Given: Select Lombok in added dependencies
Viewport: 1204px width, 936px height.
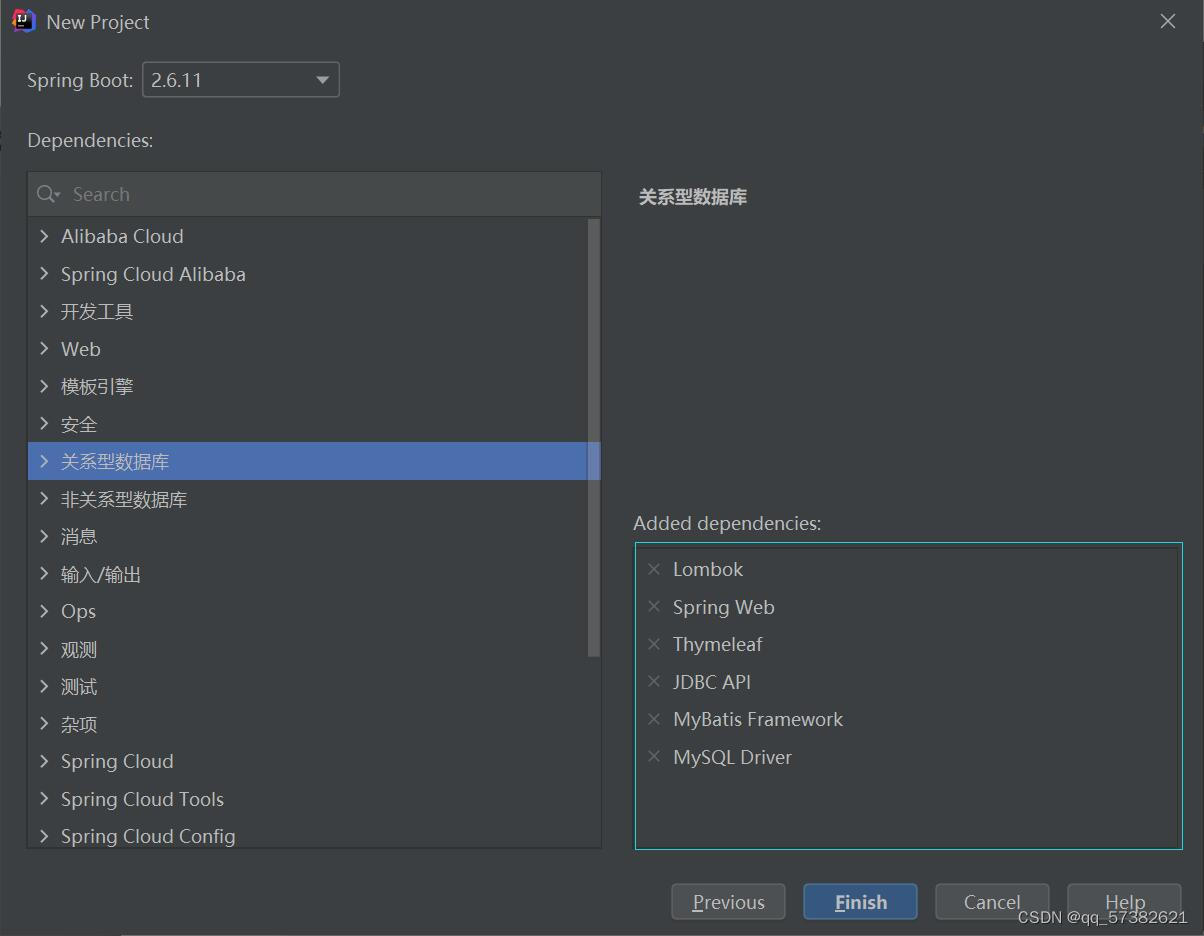Looking at the screenshot, I should coord(708,569).
